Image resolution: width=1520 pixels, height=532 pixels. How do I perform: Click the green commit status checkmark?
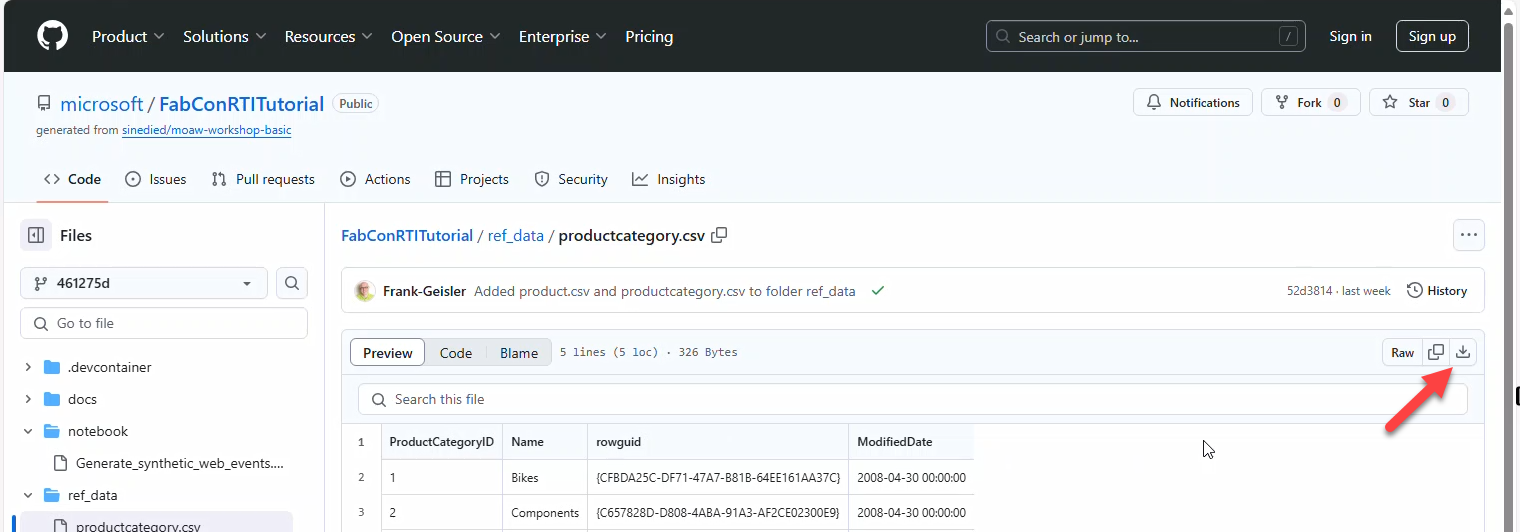coord(877,291)
